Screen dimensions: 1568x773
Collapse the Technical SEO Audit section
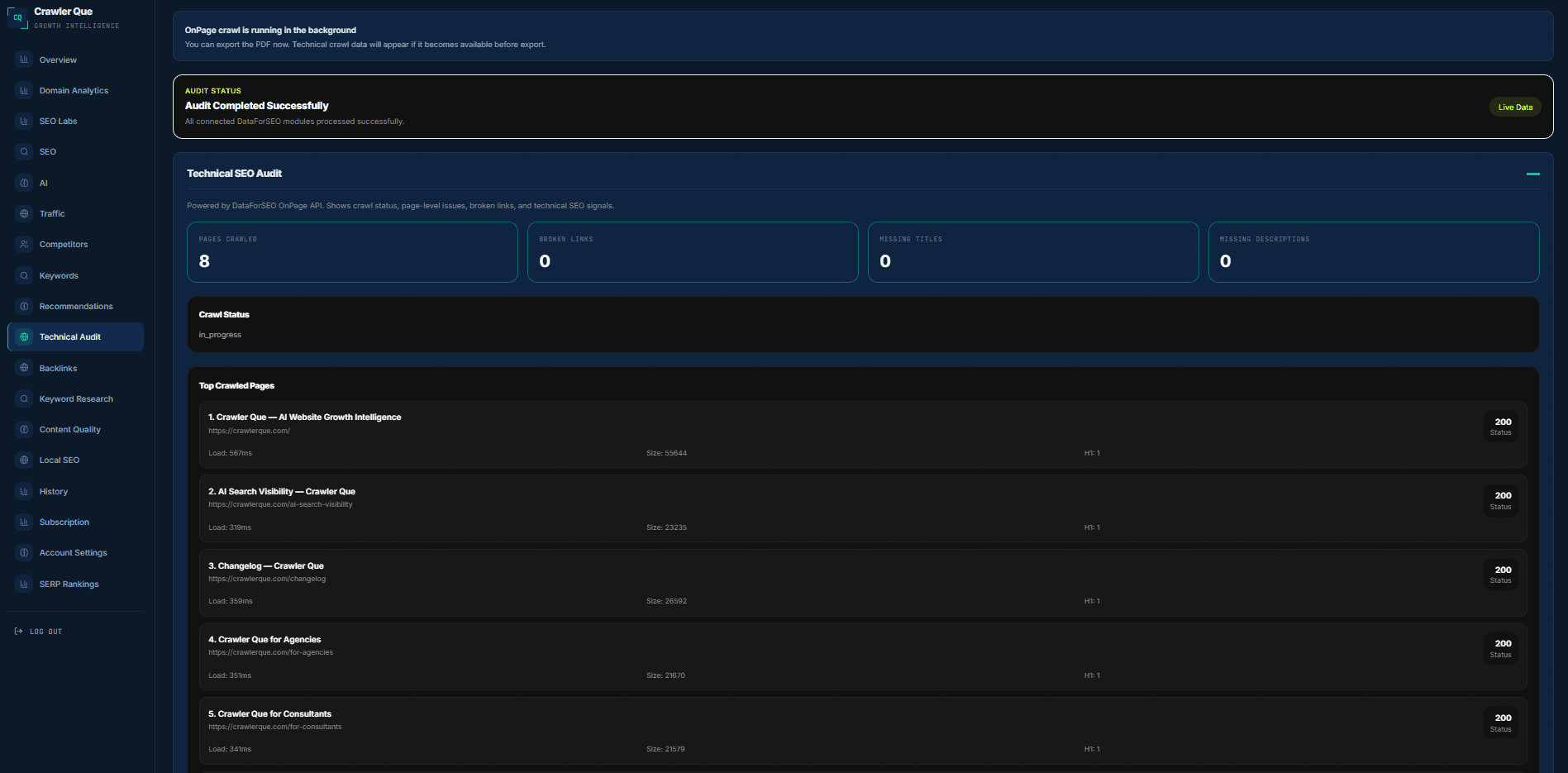(1532, 174)
